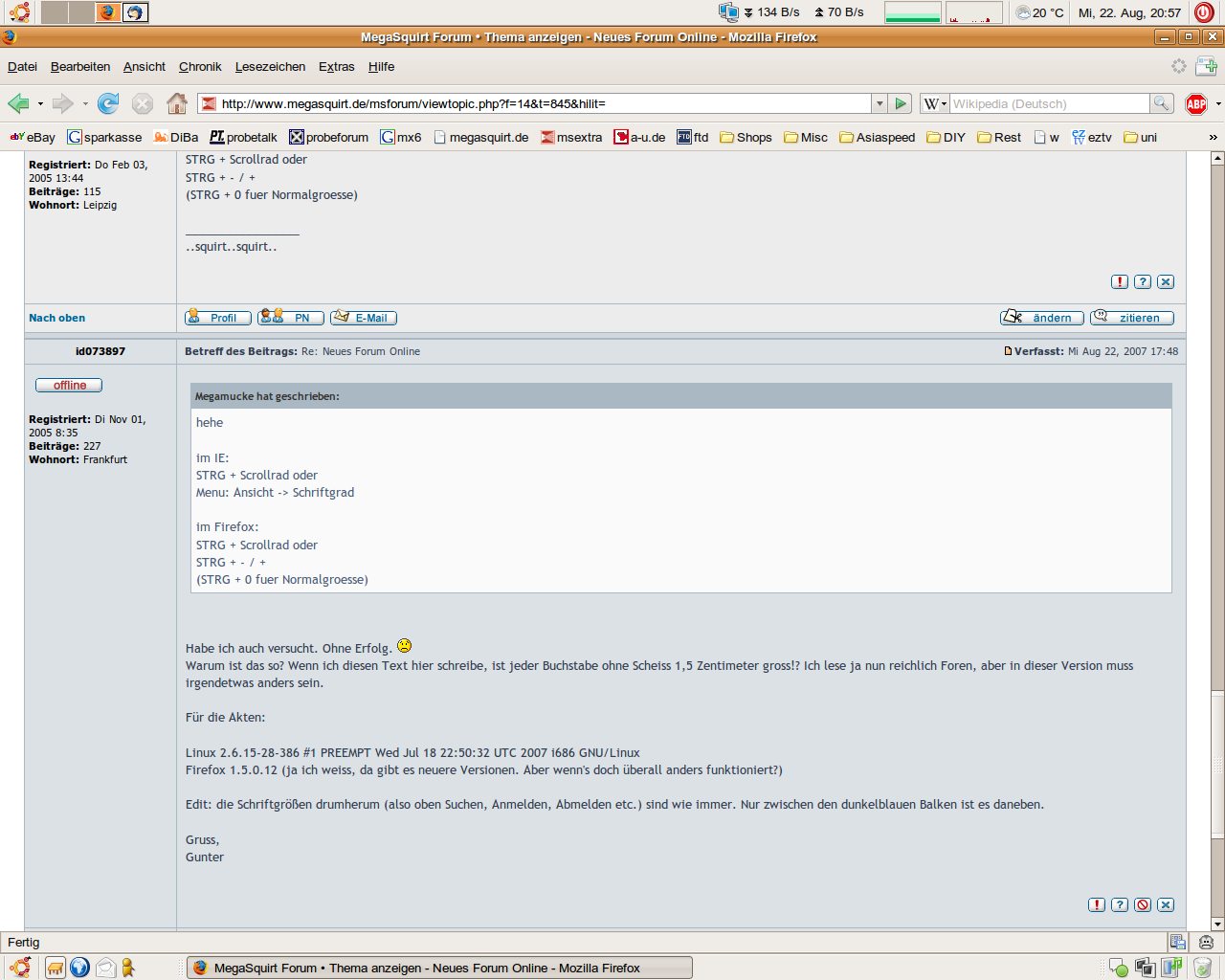Viewport: 1225px width, 980px height.
Task: Click the red shutdown icon in the top panel
Action: [x=1204, y=12]
